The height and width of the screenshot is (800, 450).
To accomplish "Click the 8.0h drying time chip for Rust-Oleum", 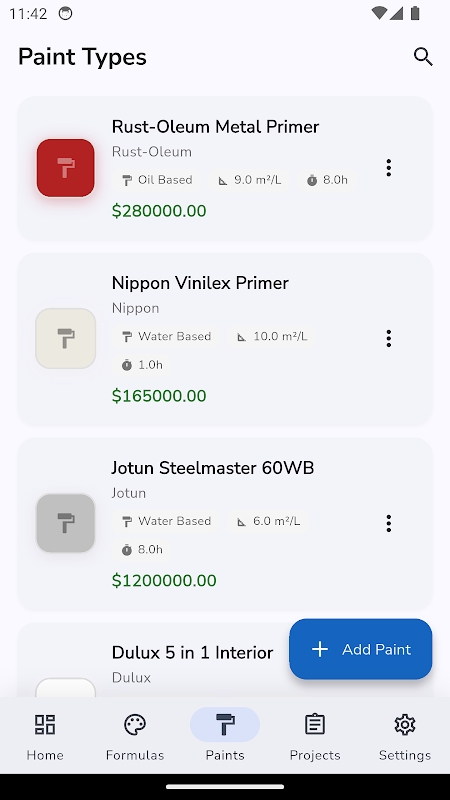I will (x=327, y=180).
